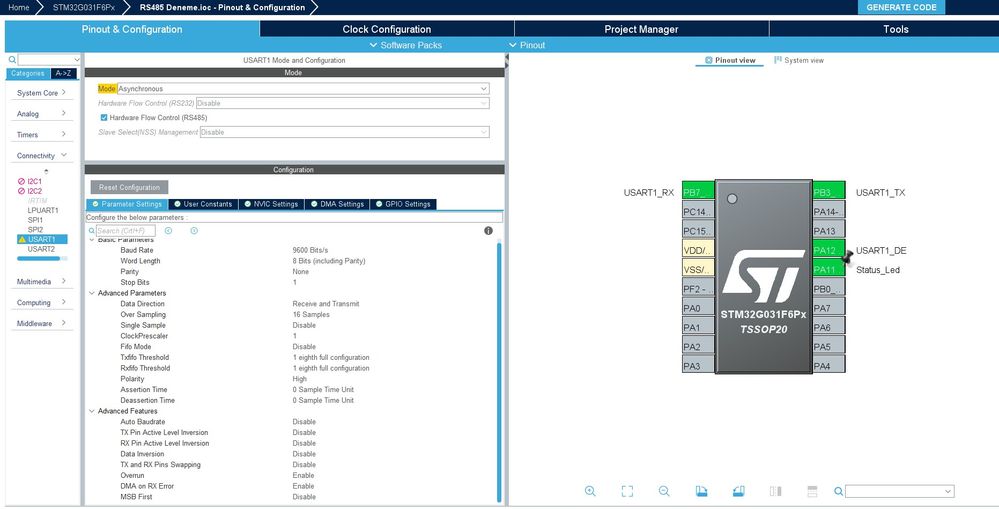Open the DMA Settings tab
Viewport: 999px width, 509px height.
(337, 204)
